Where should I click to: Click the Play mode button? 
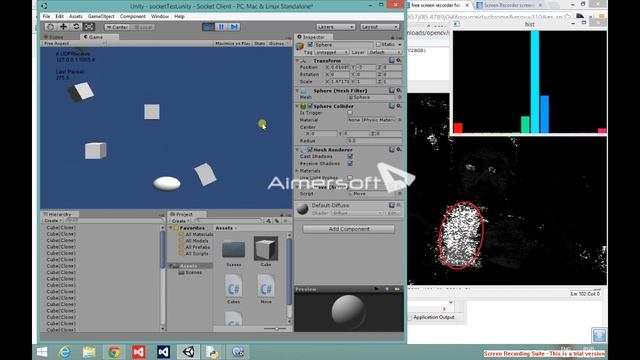[208, 27]
